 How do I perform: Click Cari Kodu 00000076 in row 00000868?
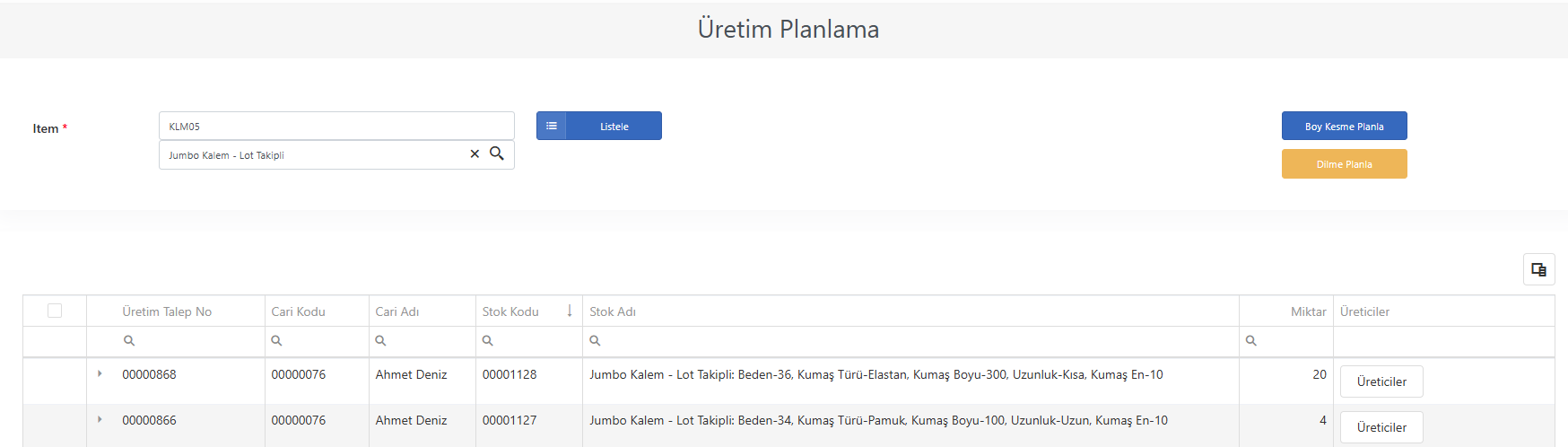(299, 374)
